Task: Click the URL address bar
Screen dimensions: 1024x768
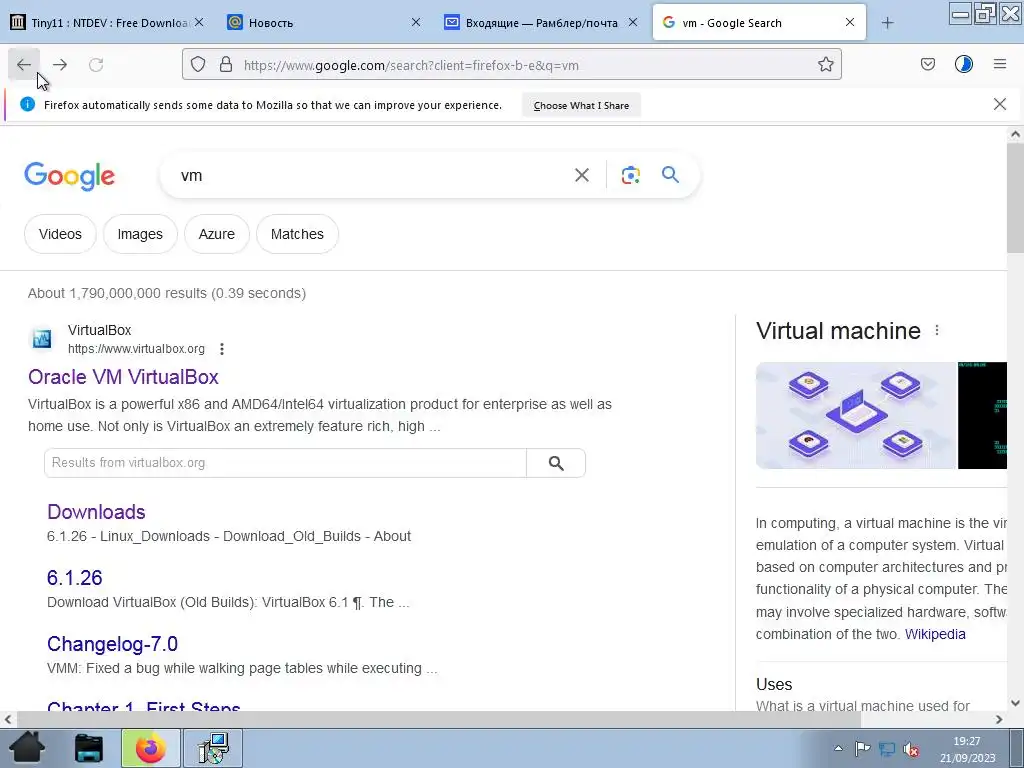Action: (x=511, y=65)
